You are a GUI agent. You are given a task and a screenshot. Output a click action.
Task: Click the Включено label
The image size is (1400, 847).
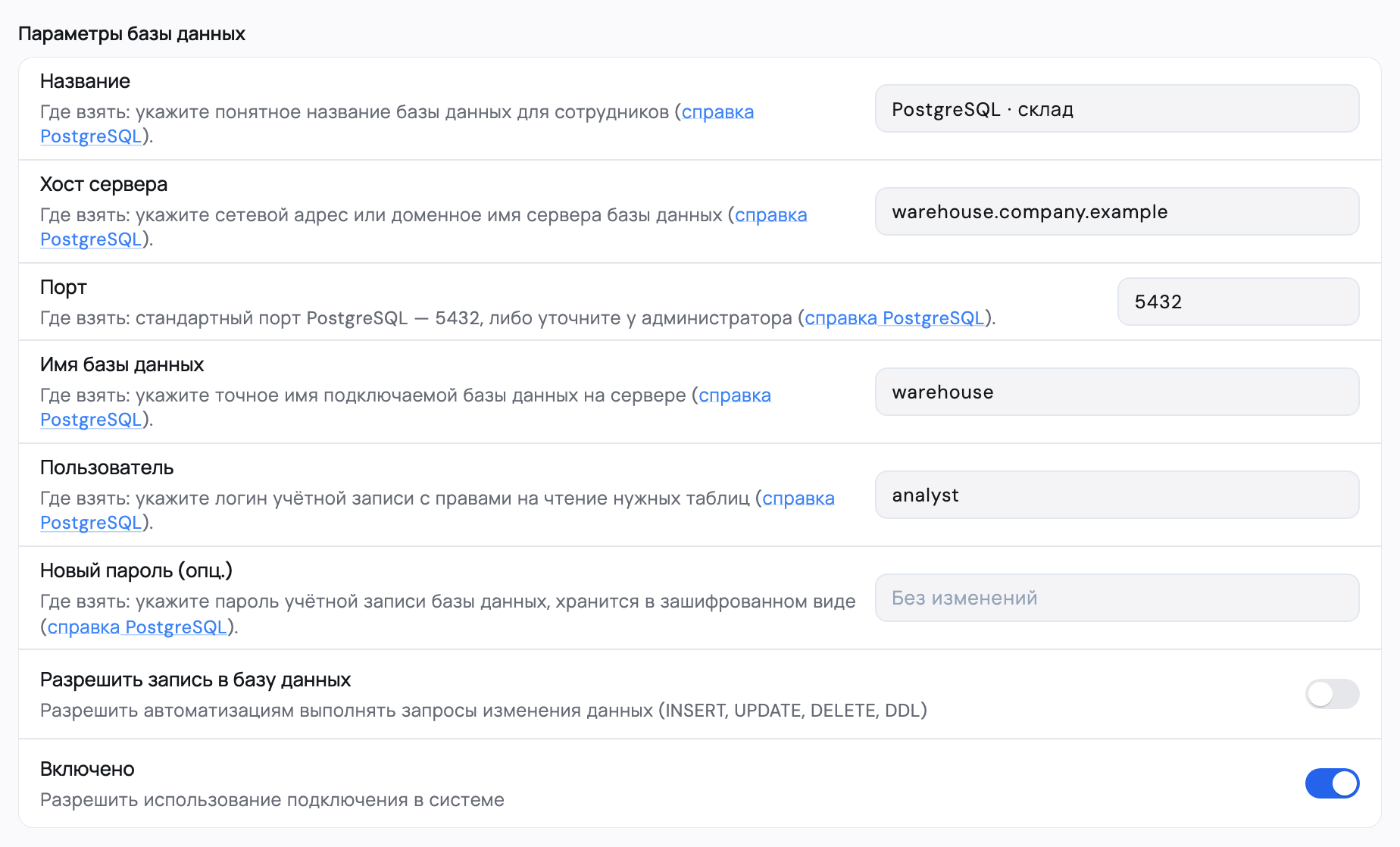pos(87,769)
